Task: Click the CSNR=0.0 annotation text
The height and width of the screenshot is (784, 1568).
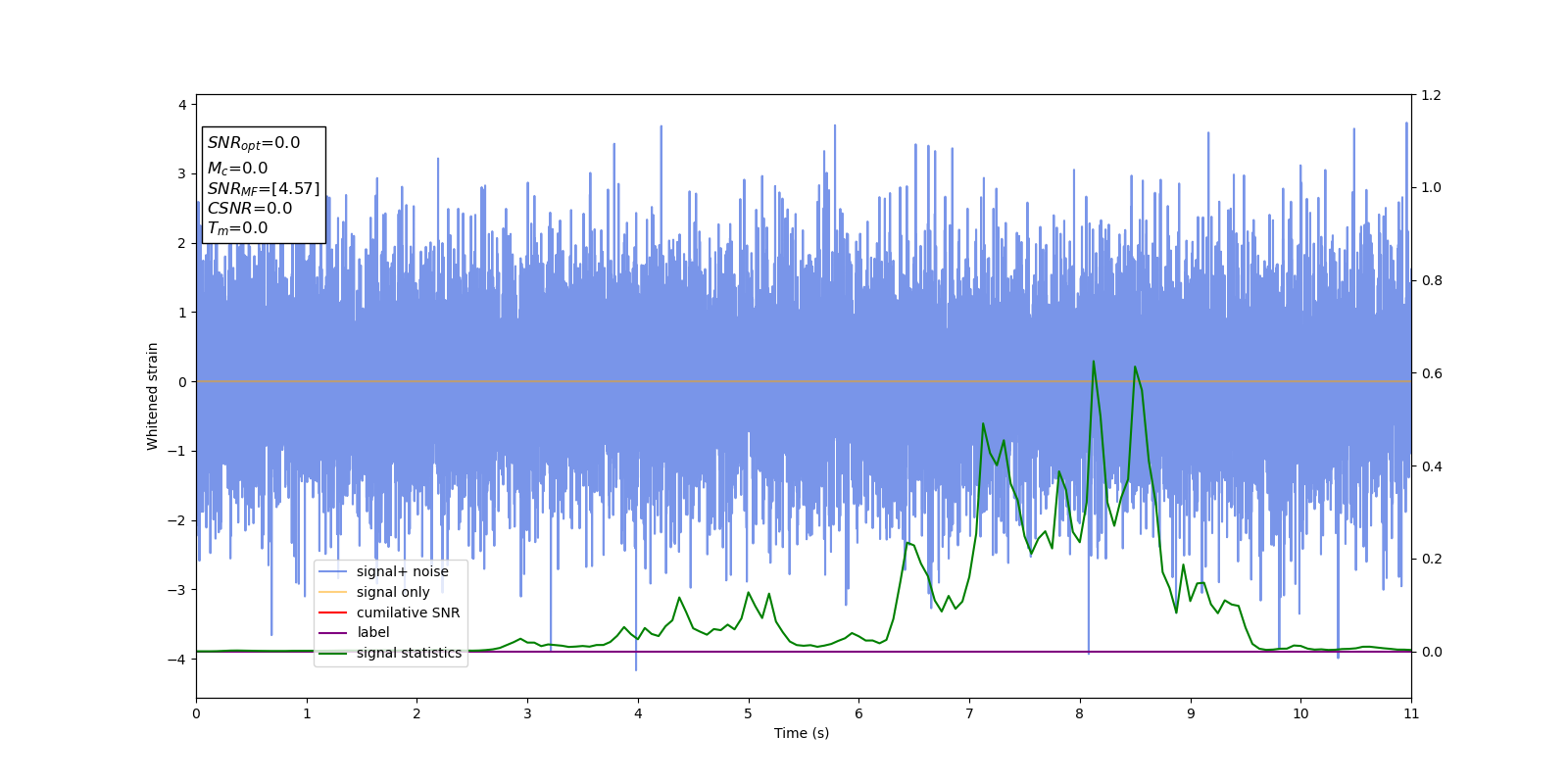Action: (x=250, y=208)
